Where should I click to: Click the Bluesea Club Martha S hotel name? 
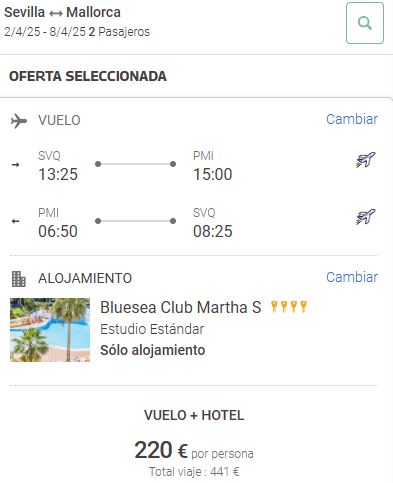tap(181, 307)
